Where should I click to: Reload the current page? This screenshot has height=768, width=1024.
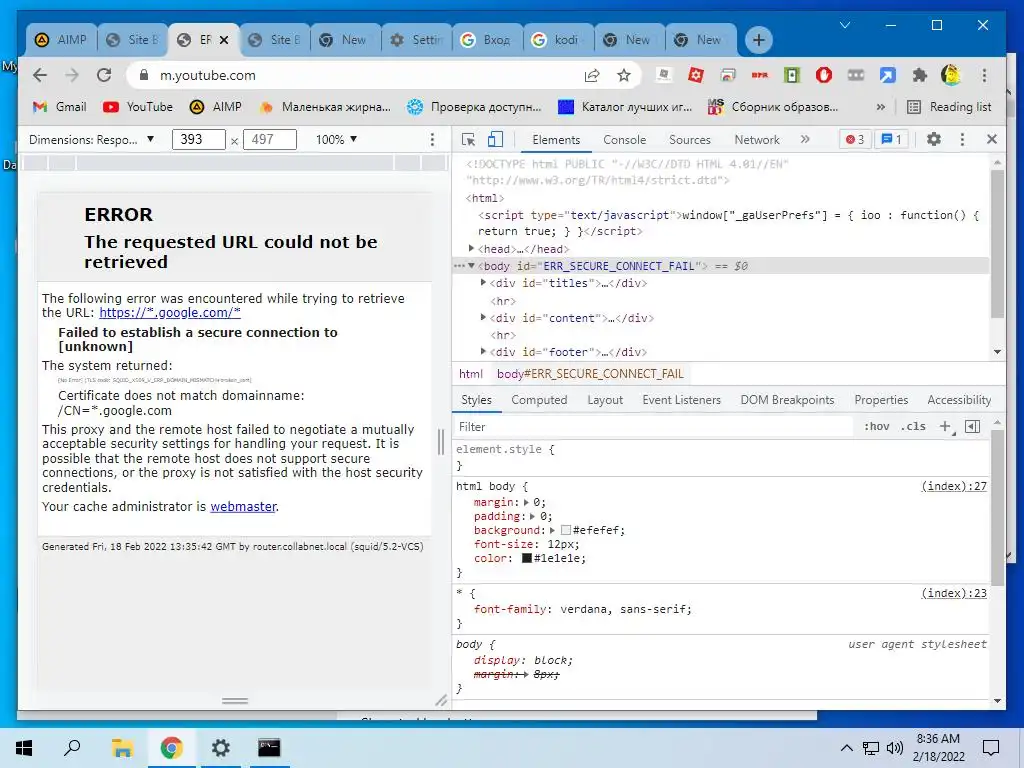[x=104, y=75]
